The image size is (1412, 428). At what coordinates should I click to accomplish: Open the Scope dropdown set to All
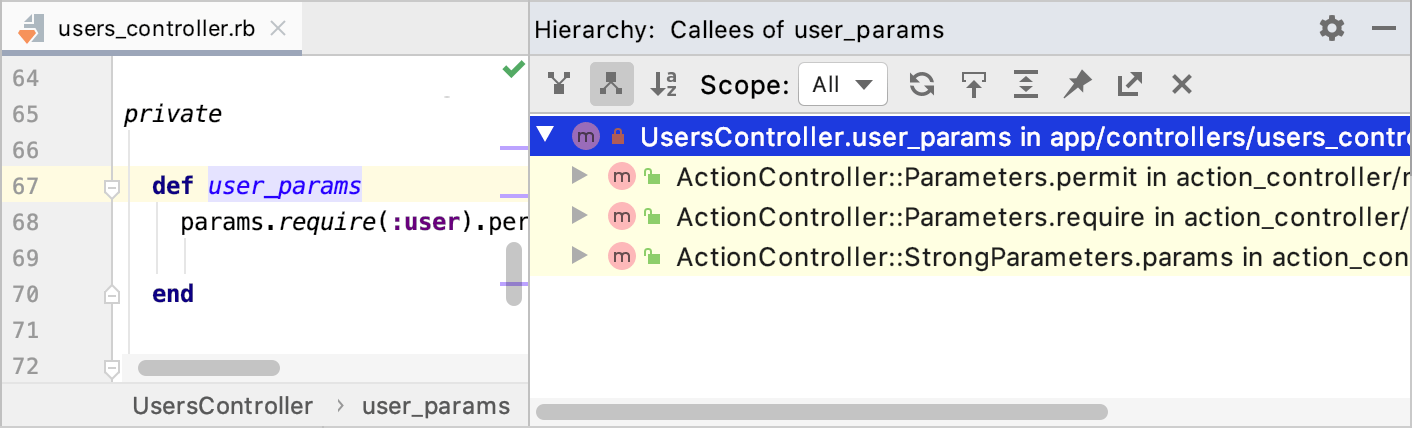pos(842,85)
